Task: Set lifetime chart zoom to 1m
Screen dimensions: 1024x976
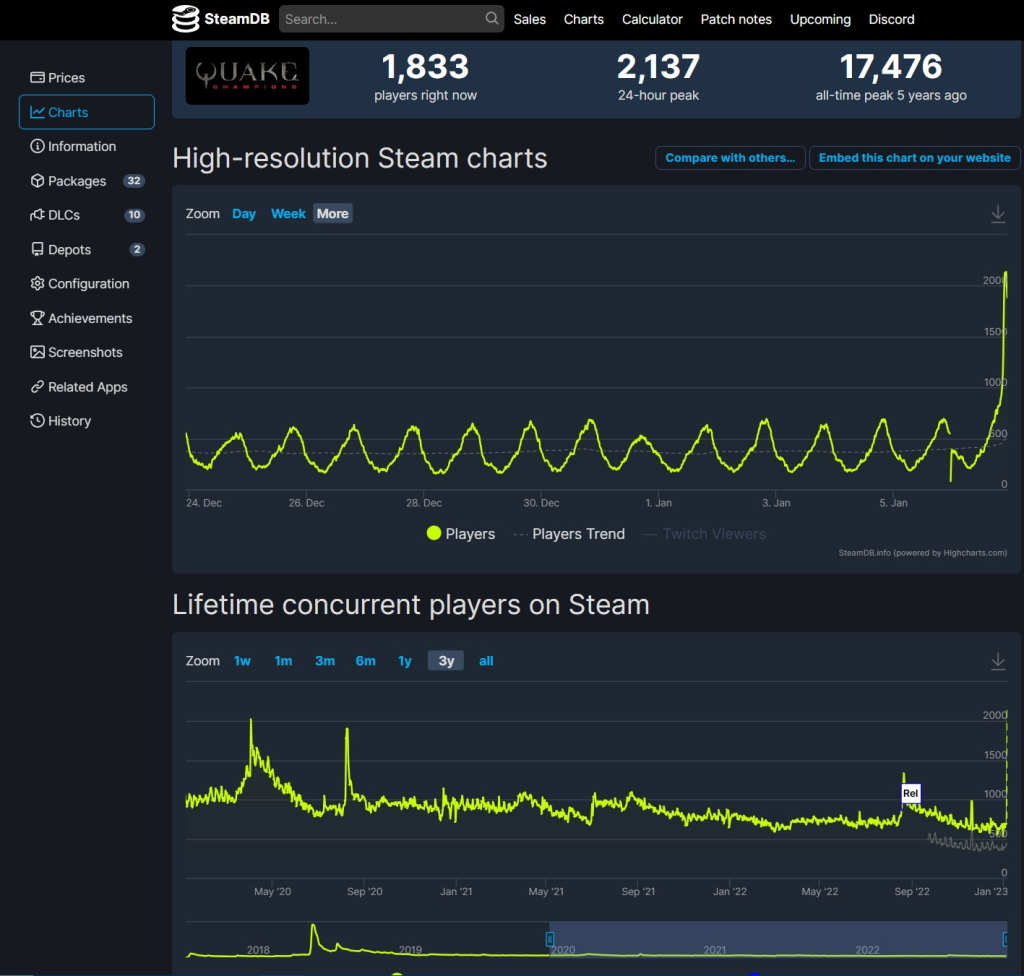Action: click(x=283, y=660)
